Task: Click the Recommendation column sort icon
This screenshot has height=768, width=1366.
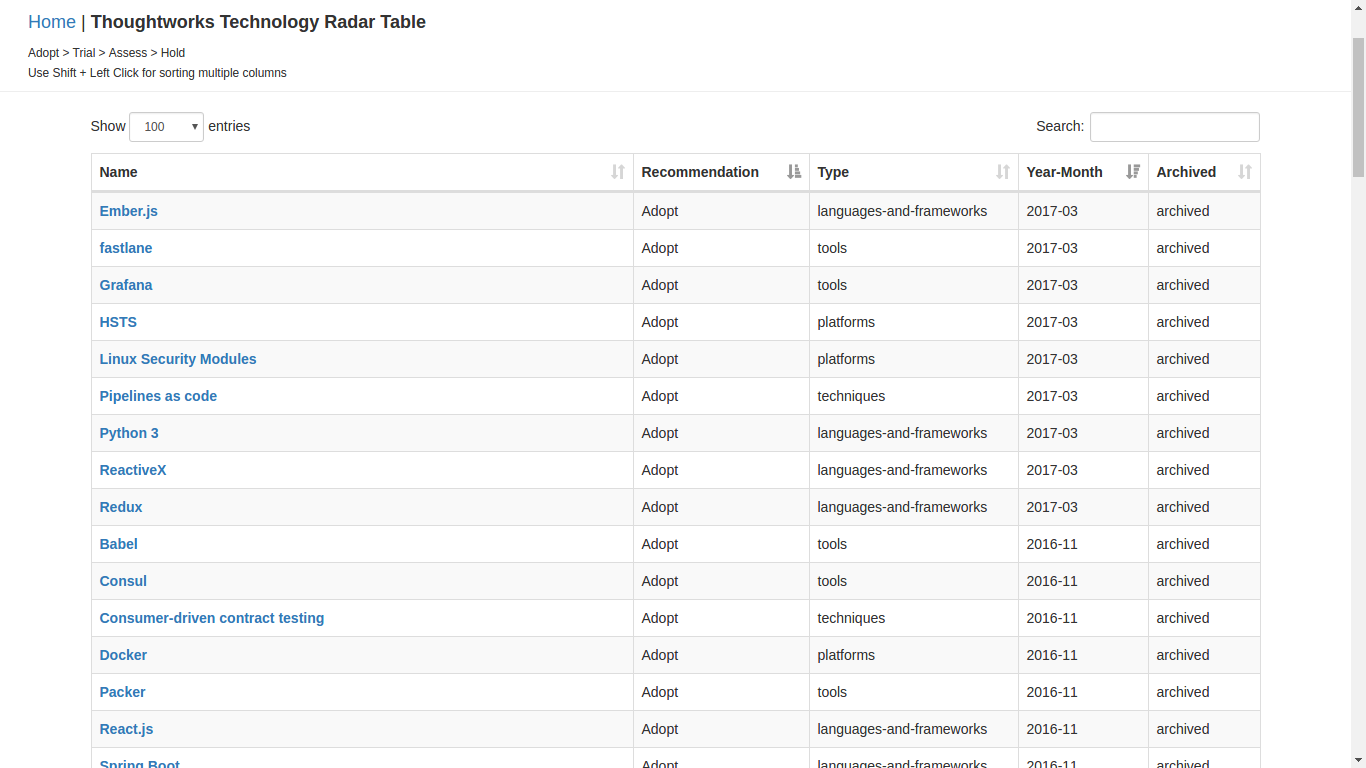Action: [x=794, y=172]
